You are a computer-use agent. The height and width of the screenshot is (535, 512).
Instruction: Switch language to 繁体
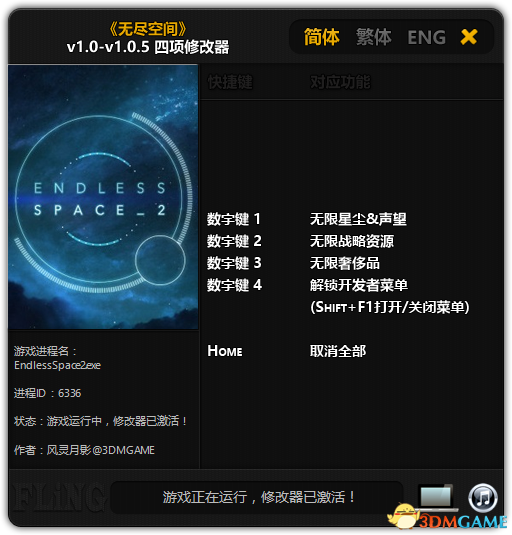tap(374, 37)
